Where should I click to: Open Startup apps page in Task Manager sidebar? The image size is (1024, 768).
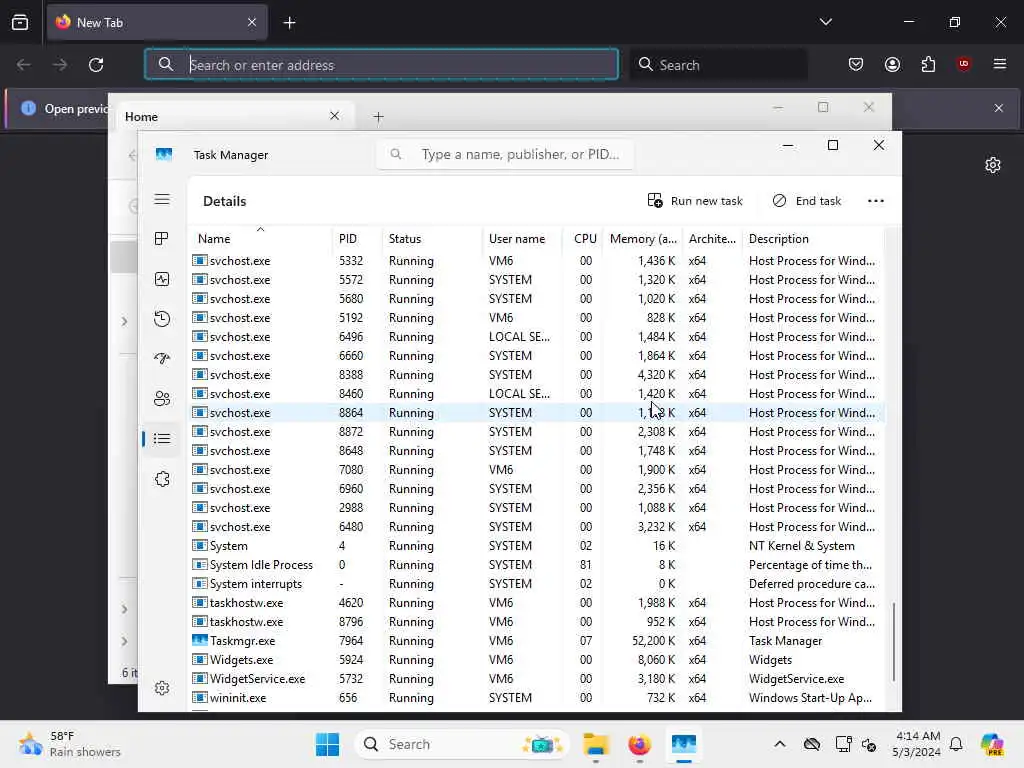pos(162,359)
